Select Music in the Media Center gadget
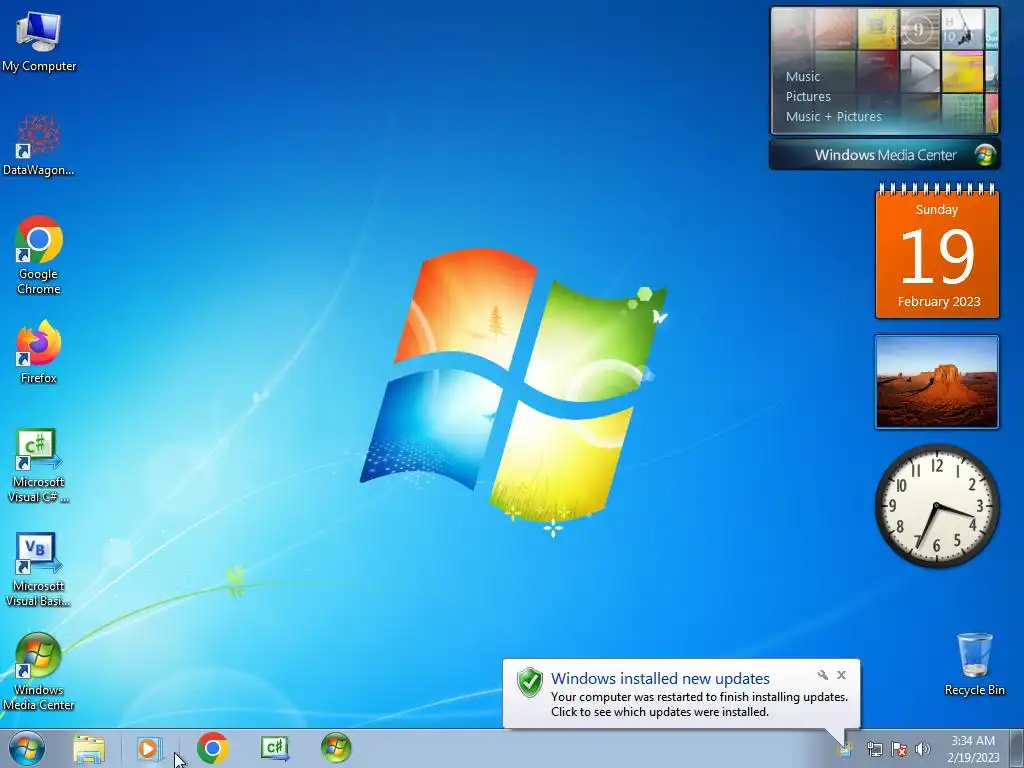The height and width of the screenshot is (768, 1024). (x=803, y=76)
